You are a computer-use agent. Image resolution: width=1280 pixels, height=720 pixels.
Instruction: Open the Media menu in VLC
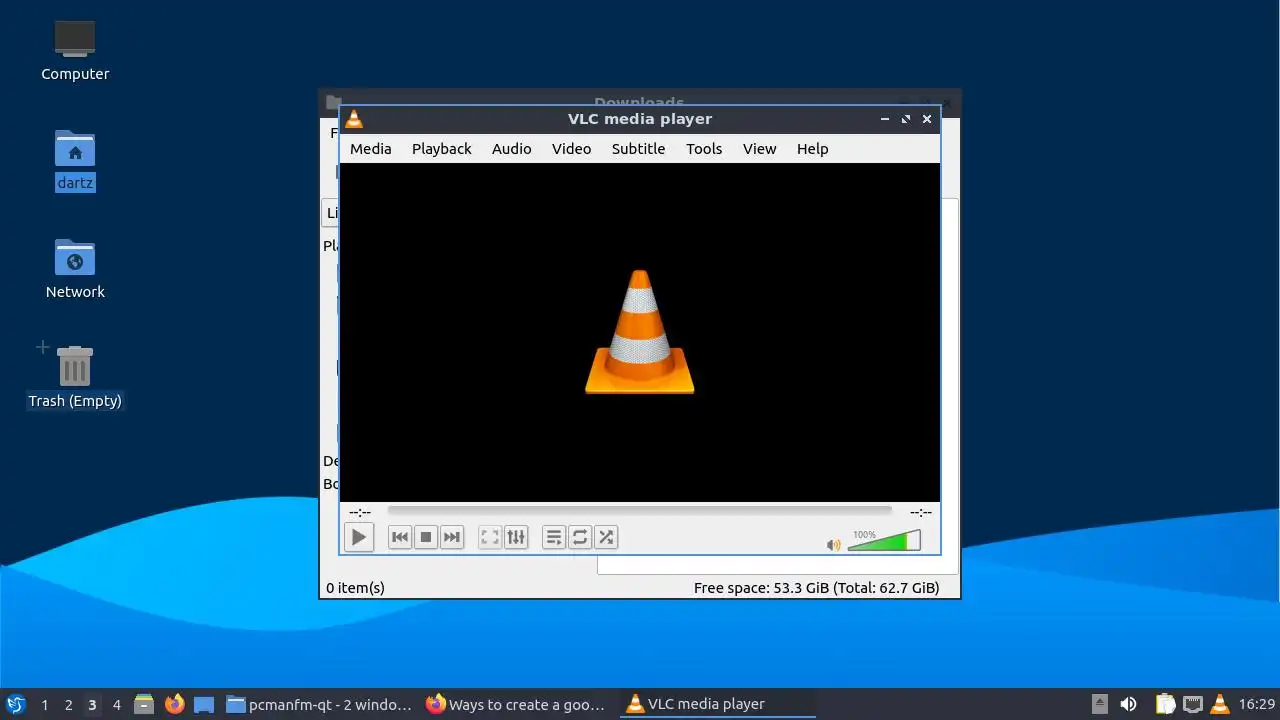pos(370,148)
